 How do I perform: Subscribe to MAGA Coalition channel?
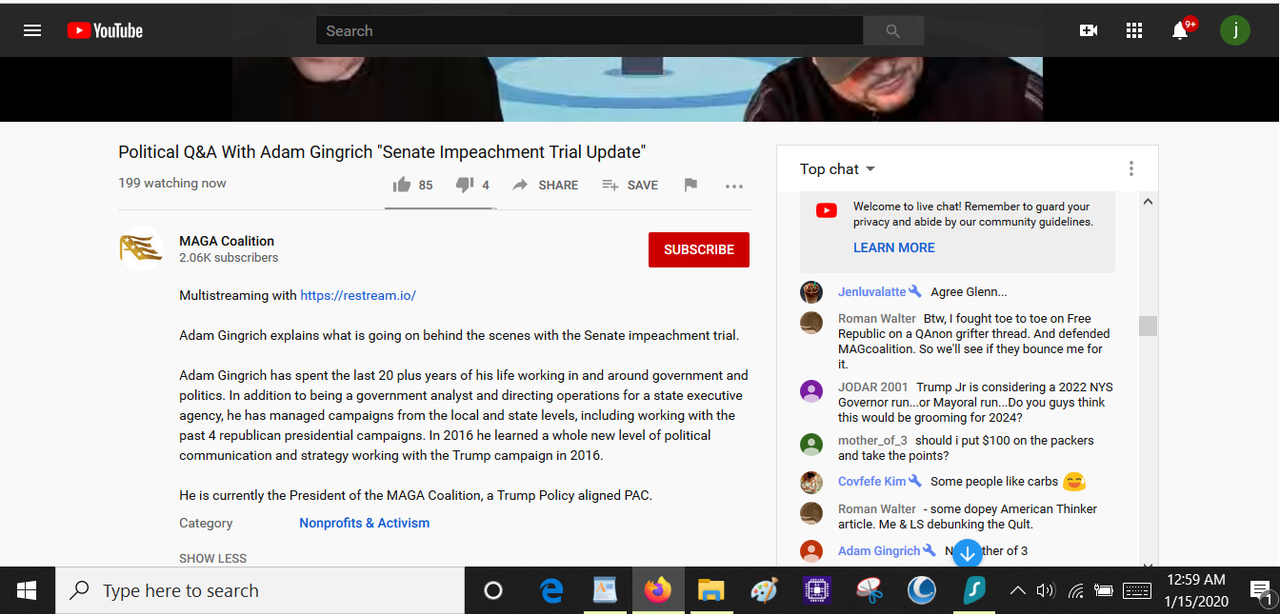(x=699, y=249)
